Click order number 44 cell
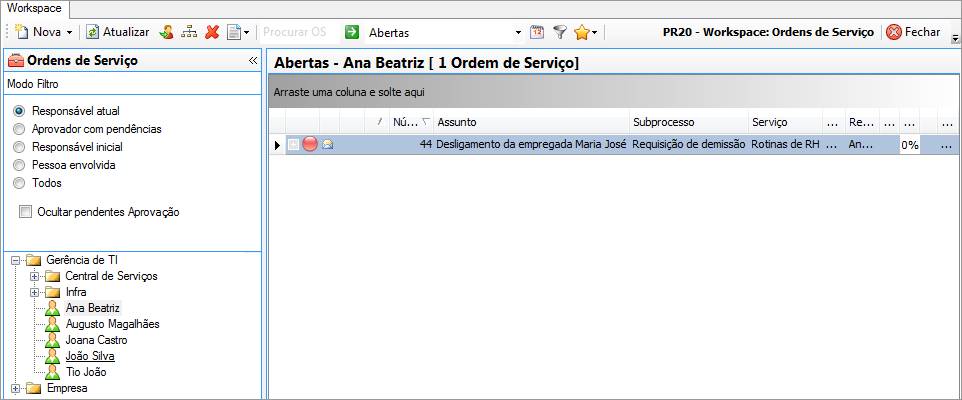The width and height of the screenshot is (962, 400). point(411,145)
